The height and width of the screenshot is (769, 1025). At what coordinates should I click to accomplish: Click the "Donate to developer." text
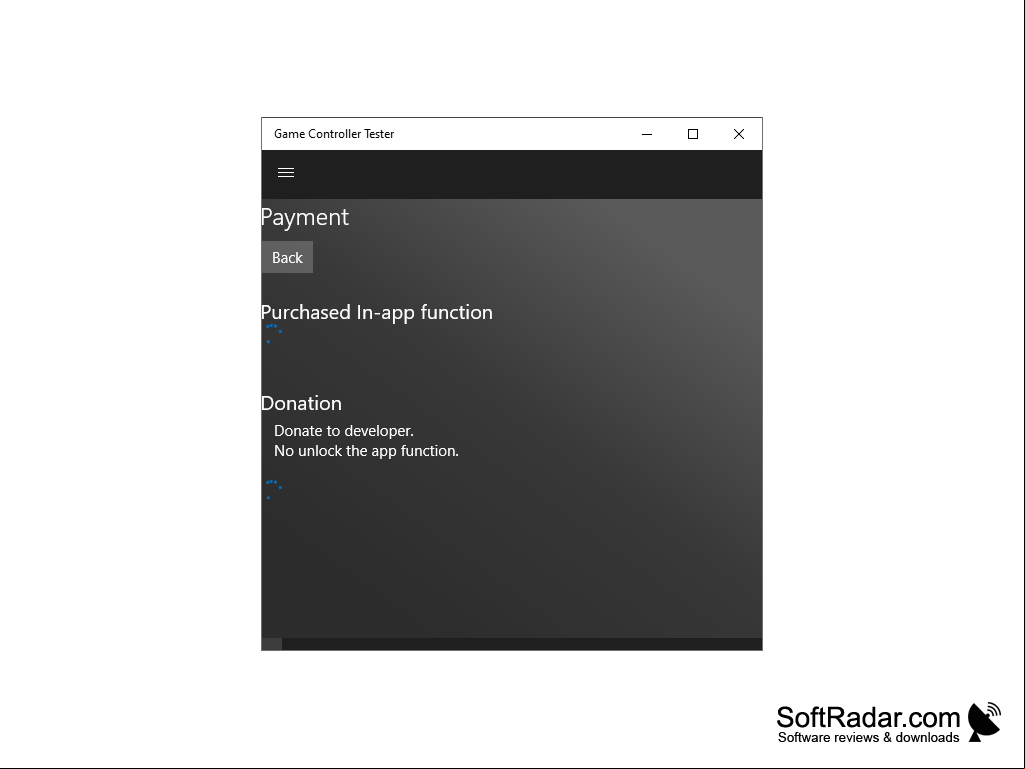[344, 431]
